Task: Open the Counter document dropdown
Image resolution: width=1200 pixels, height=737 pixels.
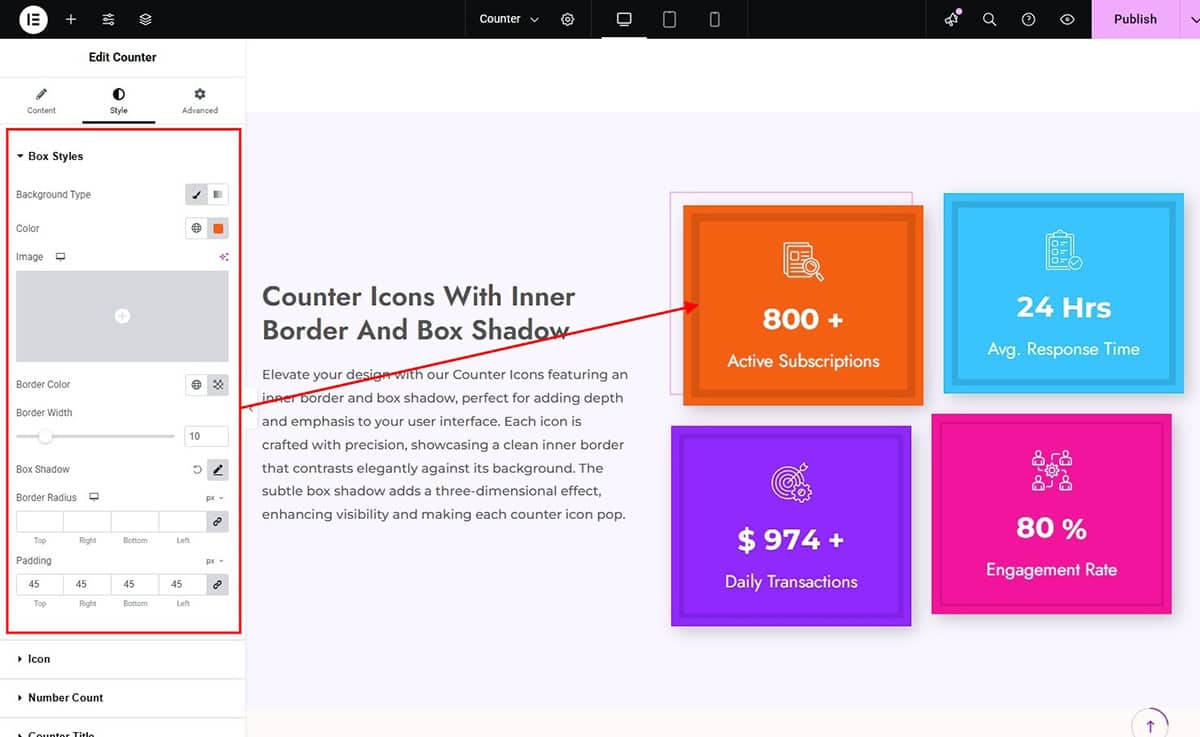Action: [x=509, y=19]
